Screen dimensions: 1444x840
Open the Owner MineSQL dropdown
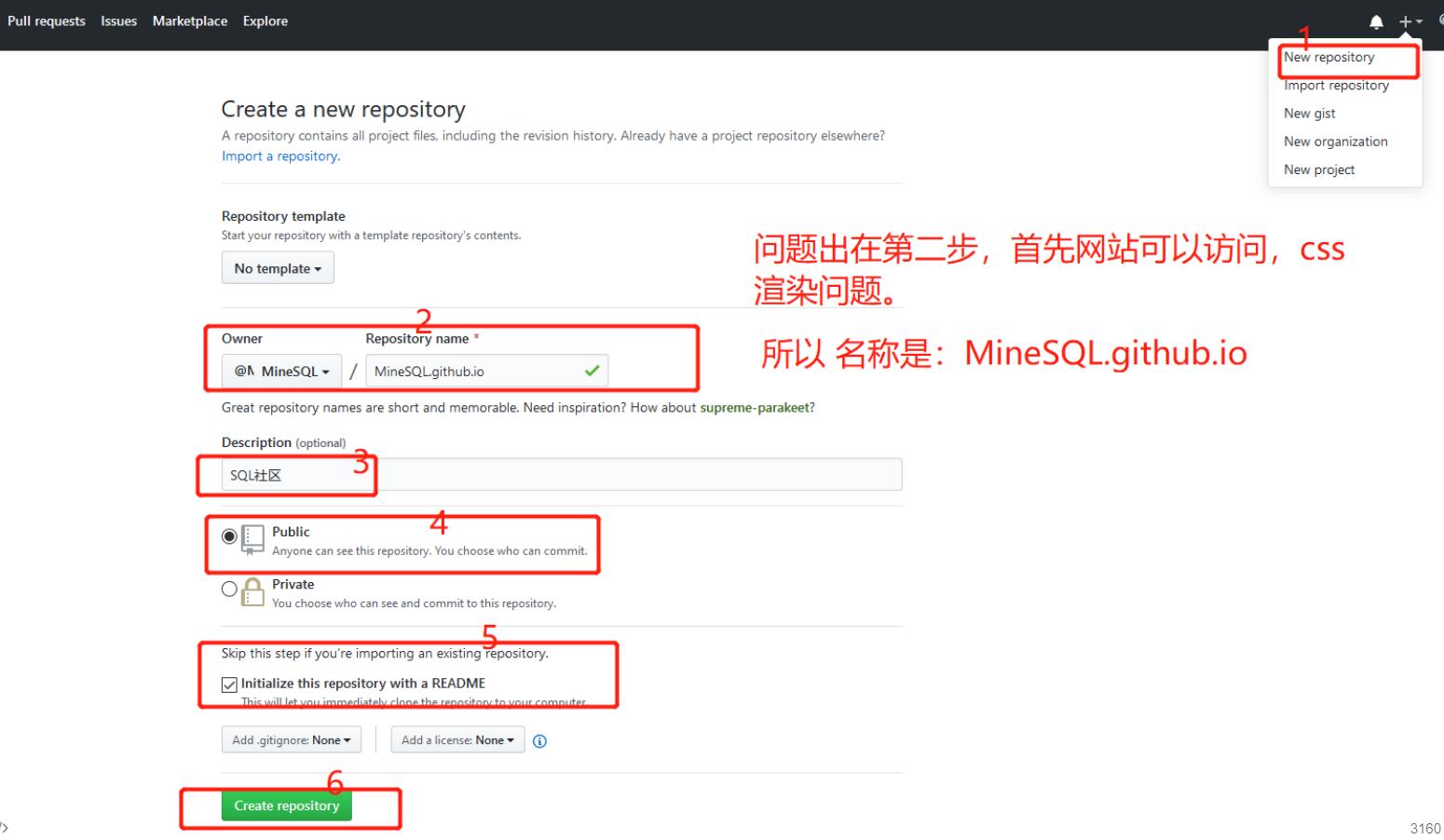point(281,371)
